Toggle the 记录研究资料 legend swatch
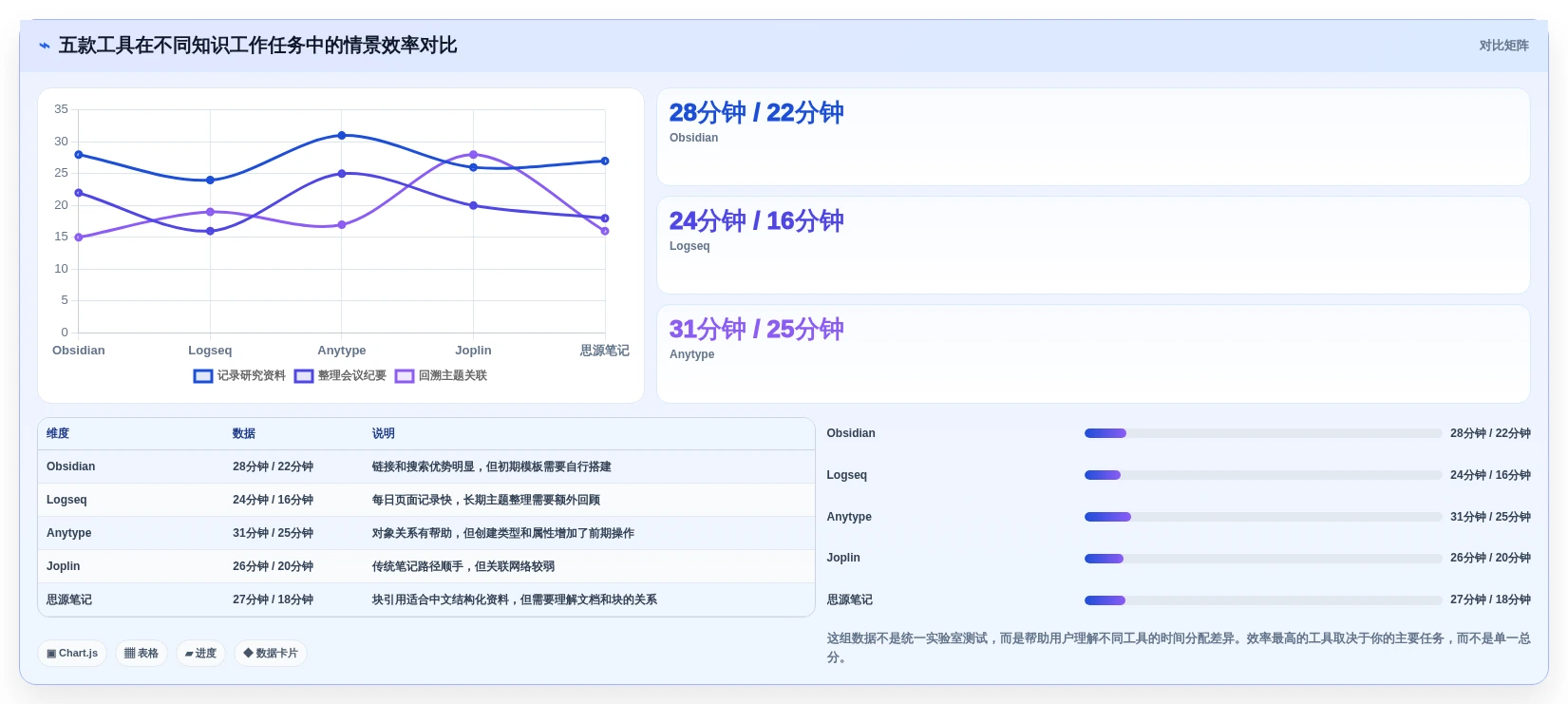 click(x=203, y=376)
